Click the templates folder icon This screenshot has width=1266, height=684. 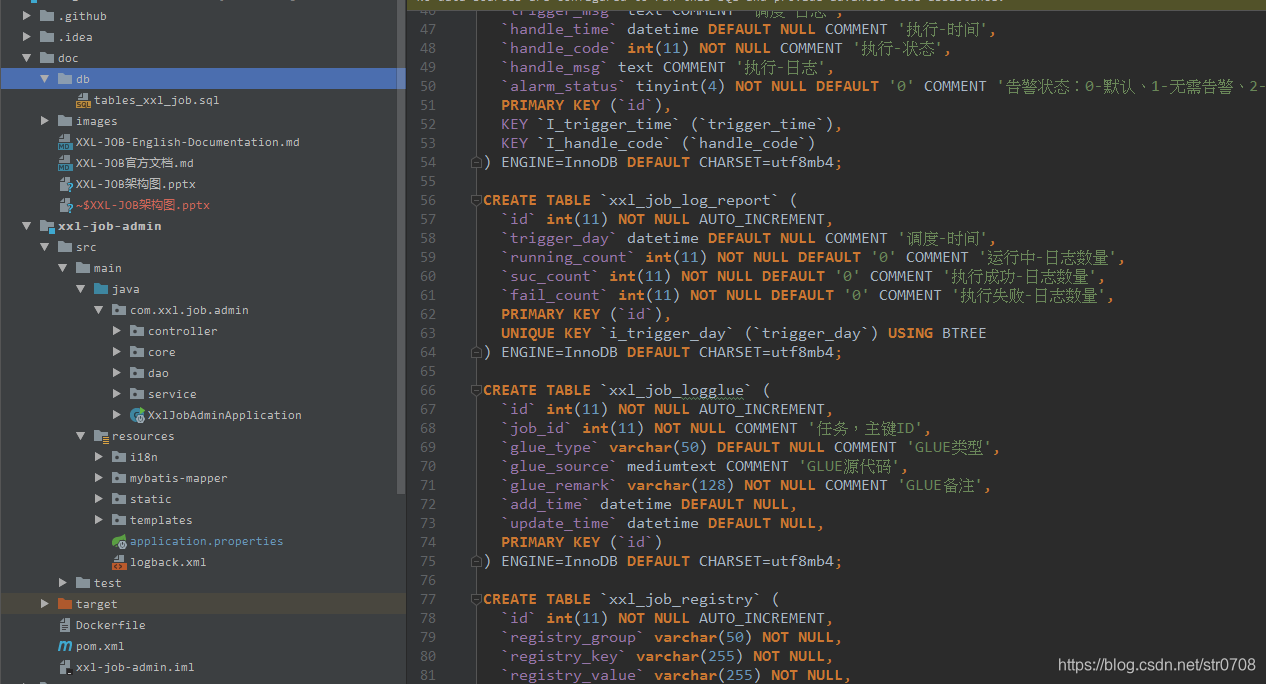tap(119, 520)
